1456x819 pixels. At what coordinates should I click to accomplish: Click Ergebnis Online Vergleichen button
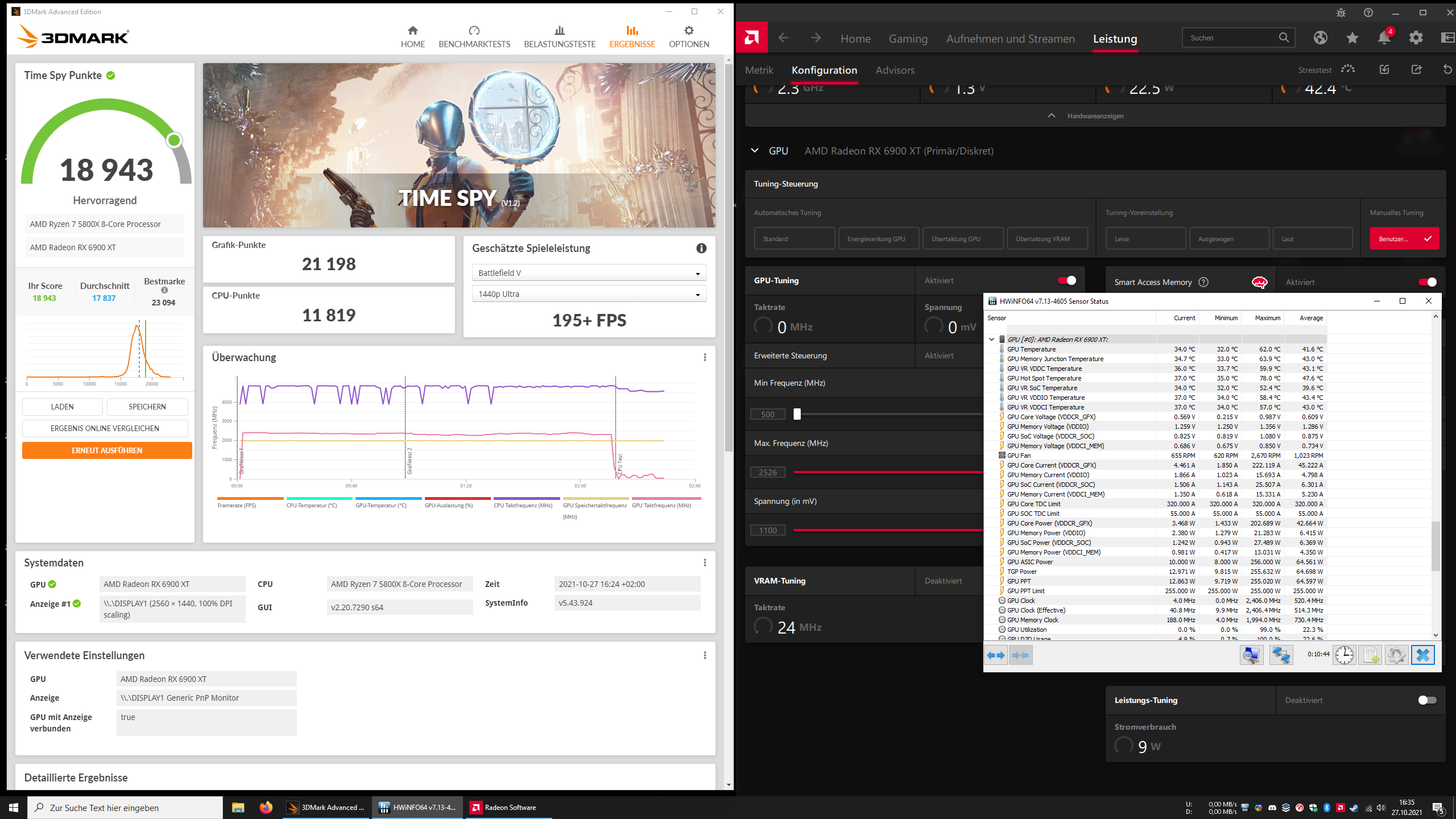coord(105,428)
